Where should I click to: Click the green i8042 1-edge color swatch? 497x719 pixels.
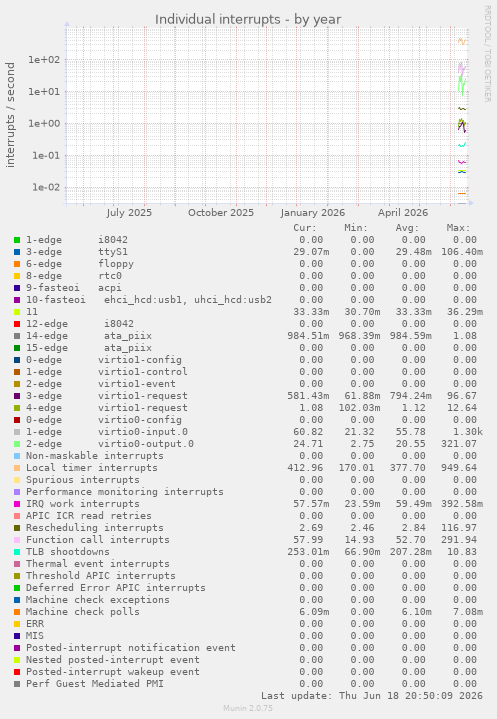click(x=17, y=240)
